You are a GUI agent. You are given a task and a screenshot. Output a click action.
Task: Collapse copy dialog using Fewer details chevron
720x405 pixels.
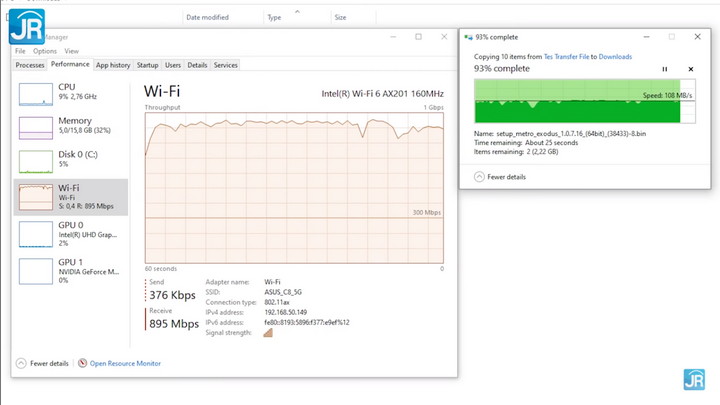pos(479,177)
